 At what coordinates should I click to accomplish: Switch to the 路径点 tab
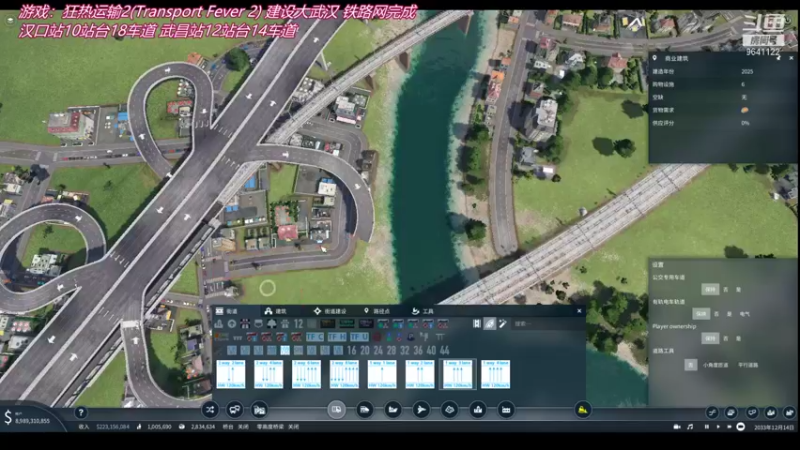coord(377,311)
